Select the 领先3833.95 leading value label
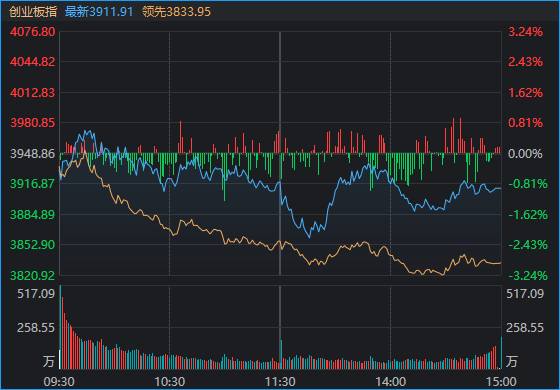The width and height of the screenshot is (560, 390). pos(176,12)
